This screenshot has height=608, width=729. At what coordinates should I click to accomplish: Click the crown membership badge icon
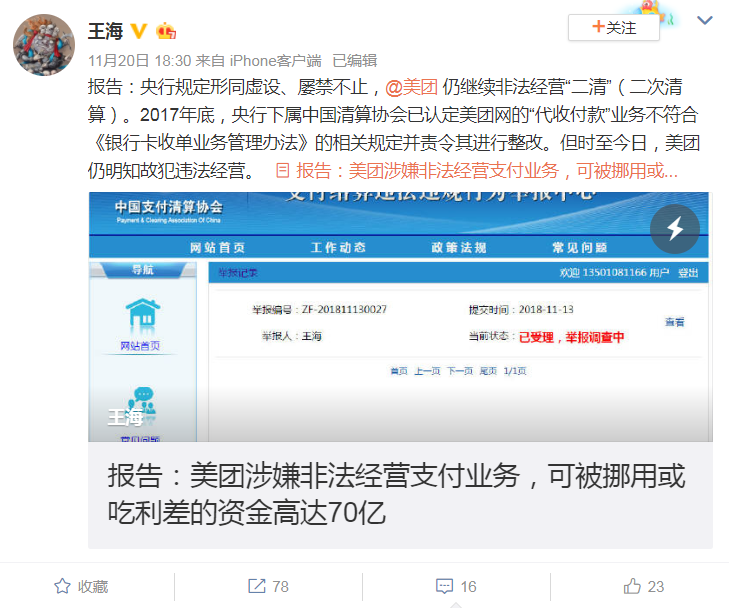click(x=166, y=31)
